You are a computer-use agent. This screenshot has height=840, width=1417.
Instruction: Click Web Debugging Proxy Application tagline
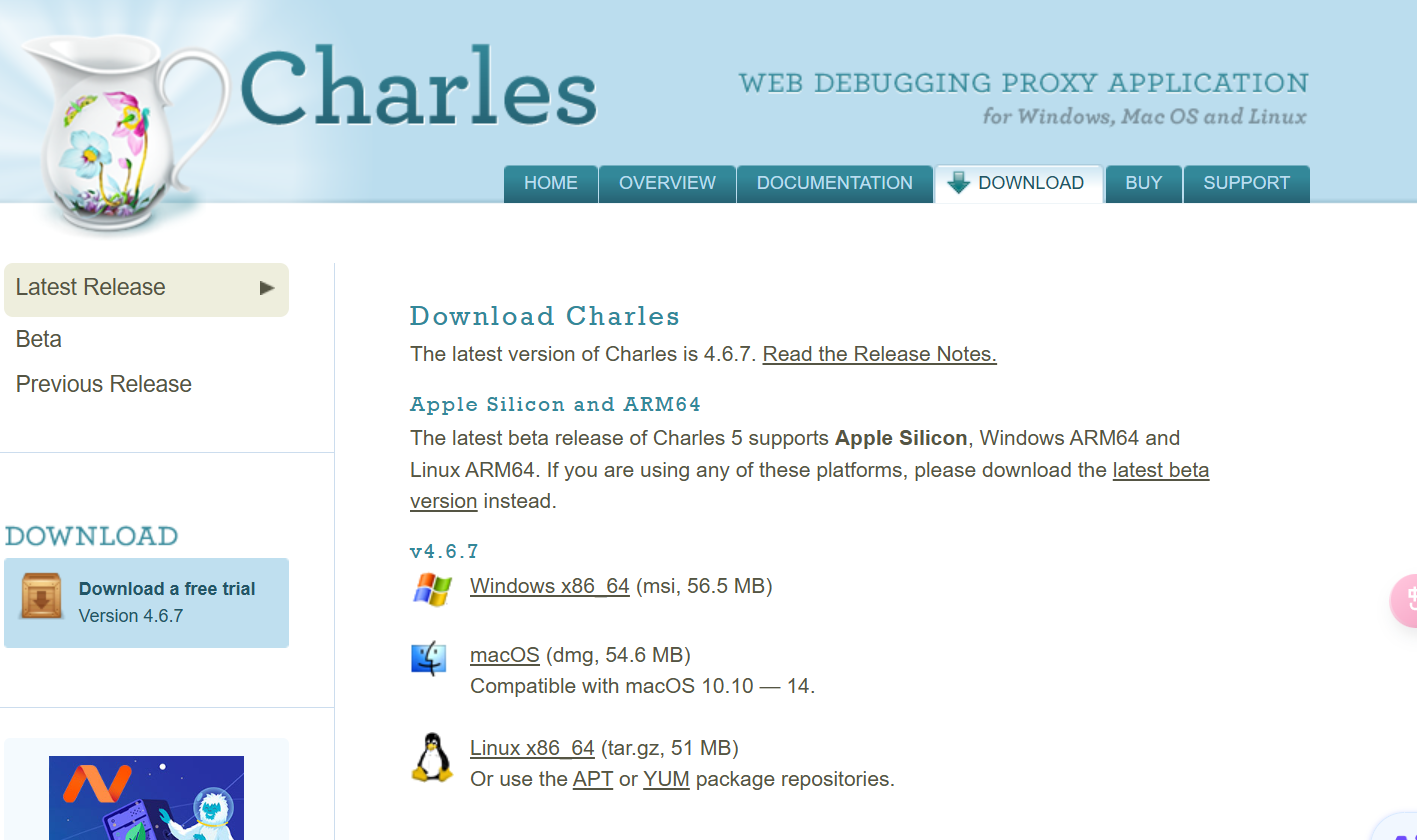1024,83
